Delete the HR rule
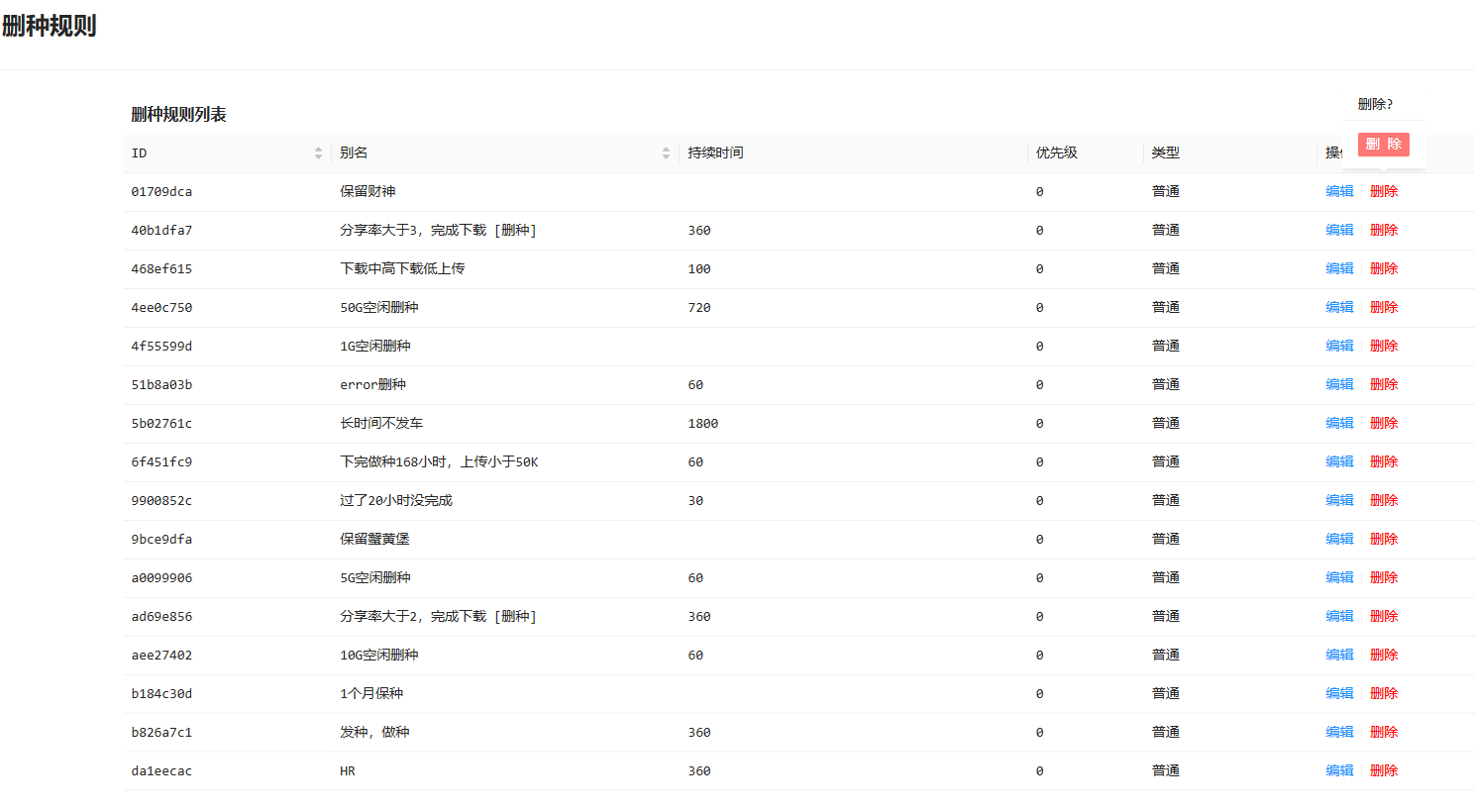 point(1383,771)
